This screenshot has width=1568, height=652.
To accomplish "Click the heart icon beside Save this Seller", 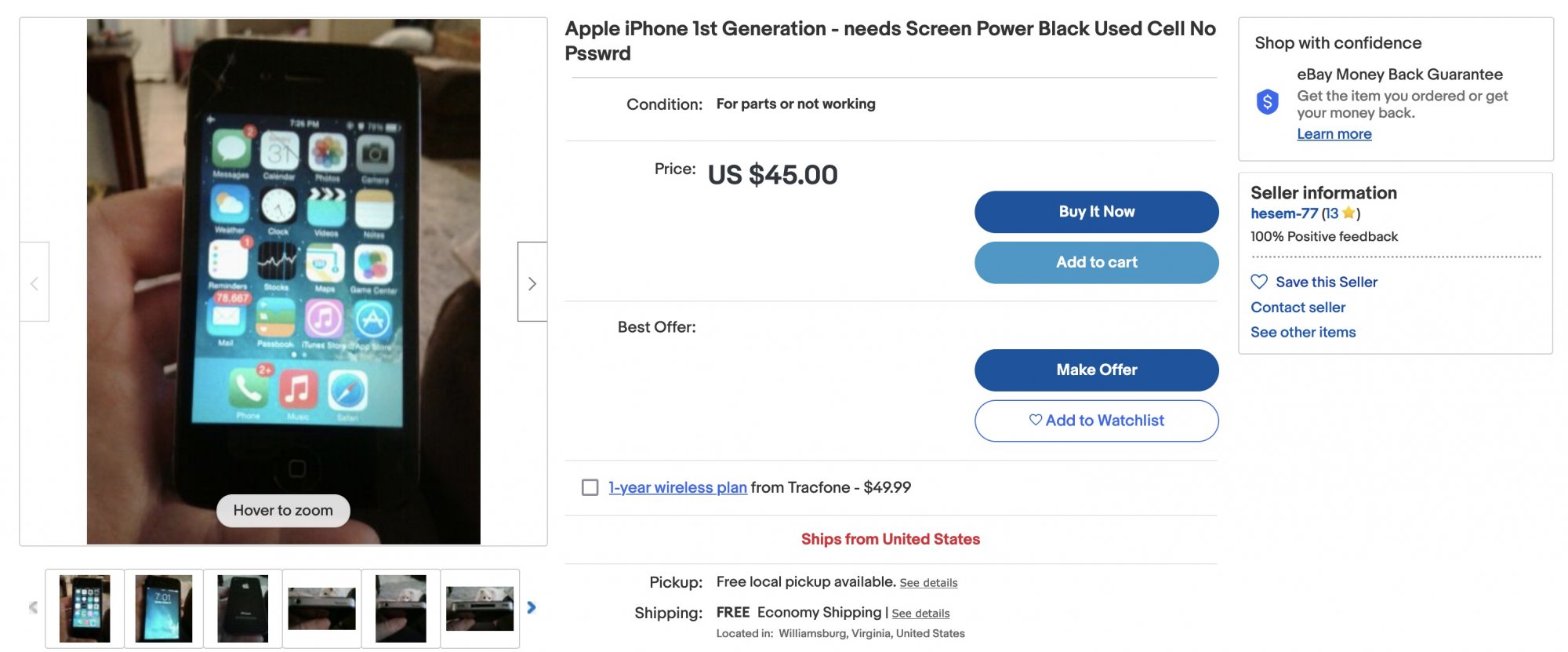I will click(x=1259, y=282).
